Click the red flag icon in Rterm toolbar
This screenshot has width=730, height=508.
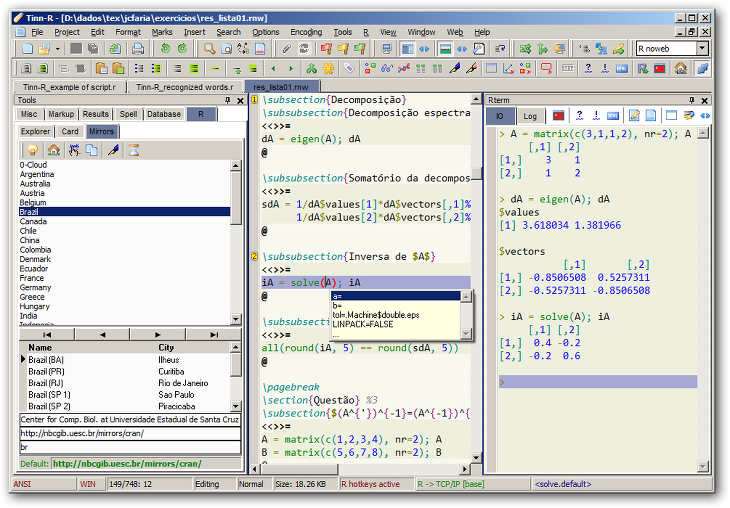558,116
